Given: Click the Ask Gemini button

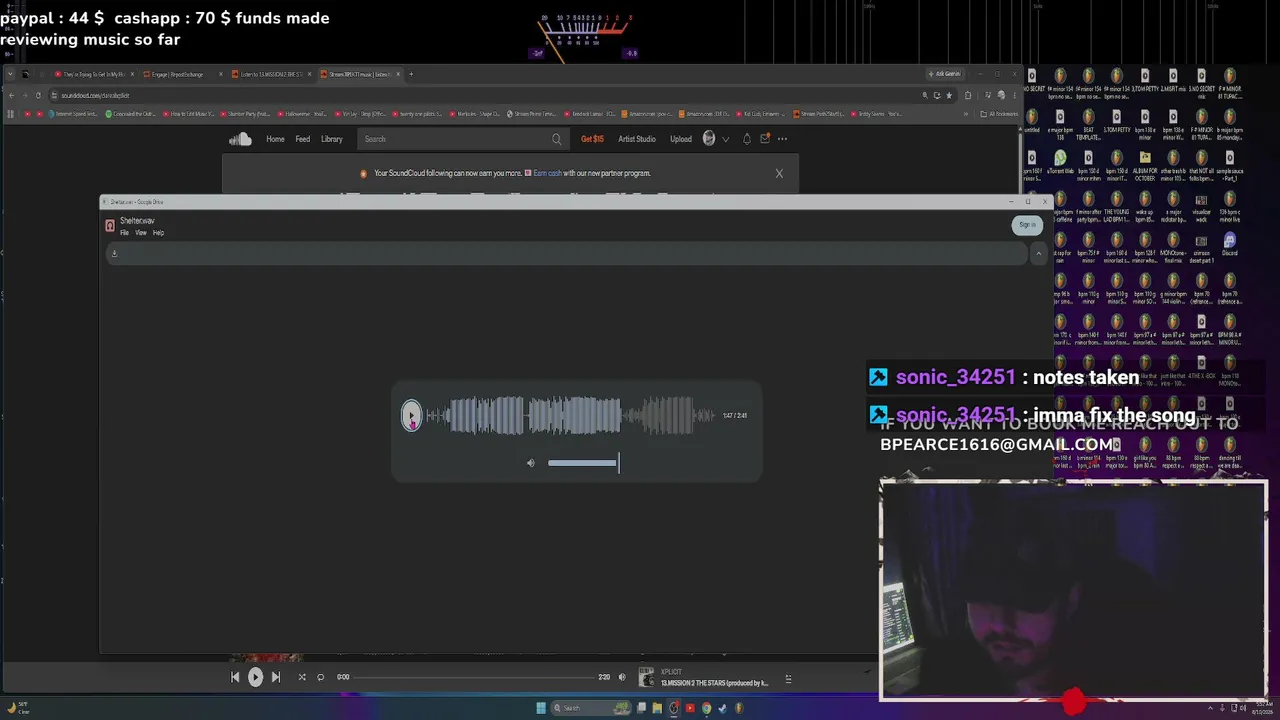Looking at the screenshot, I should pyautogui.click(x=944, y=74).
